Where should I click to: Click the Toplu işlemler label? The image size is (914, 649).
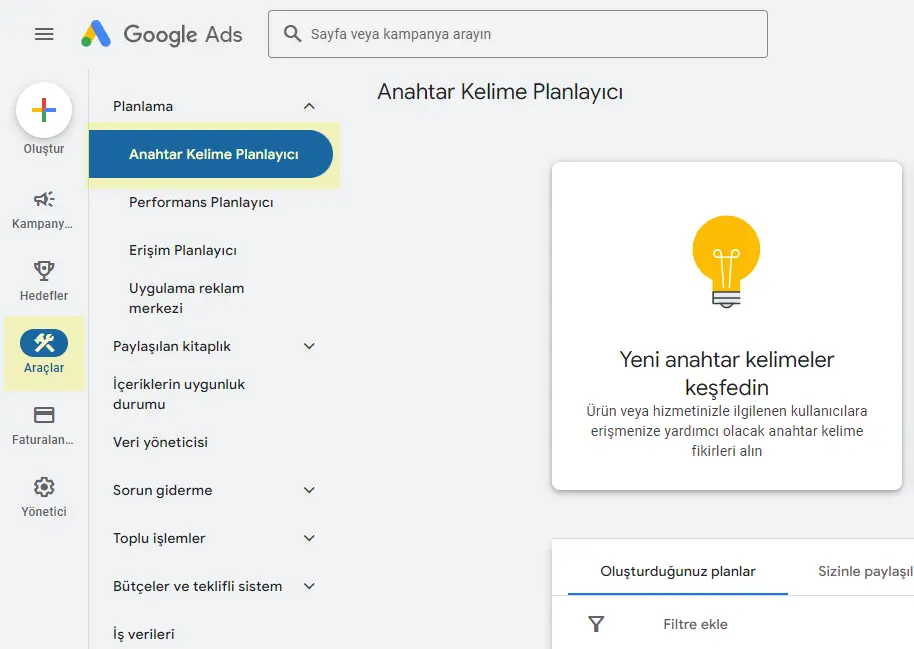159,538
